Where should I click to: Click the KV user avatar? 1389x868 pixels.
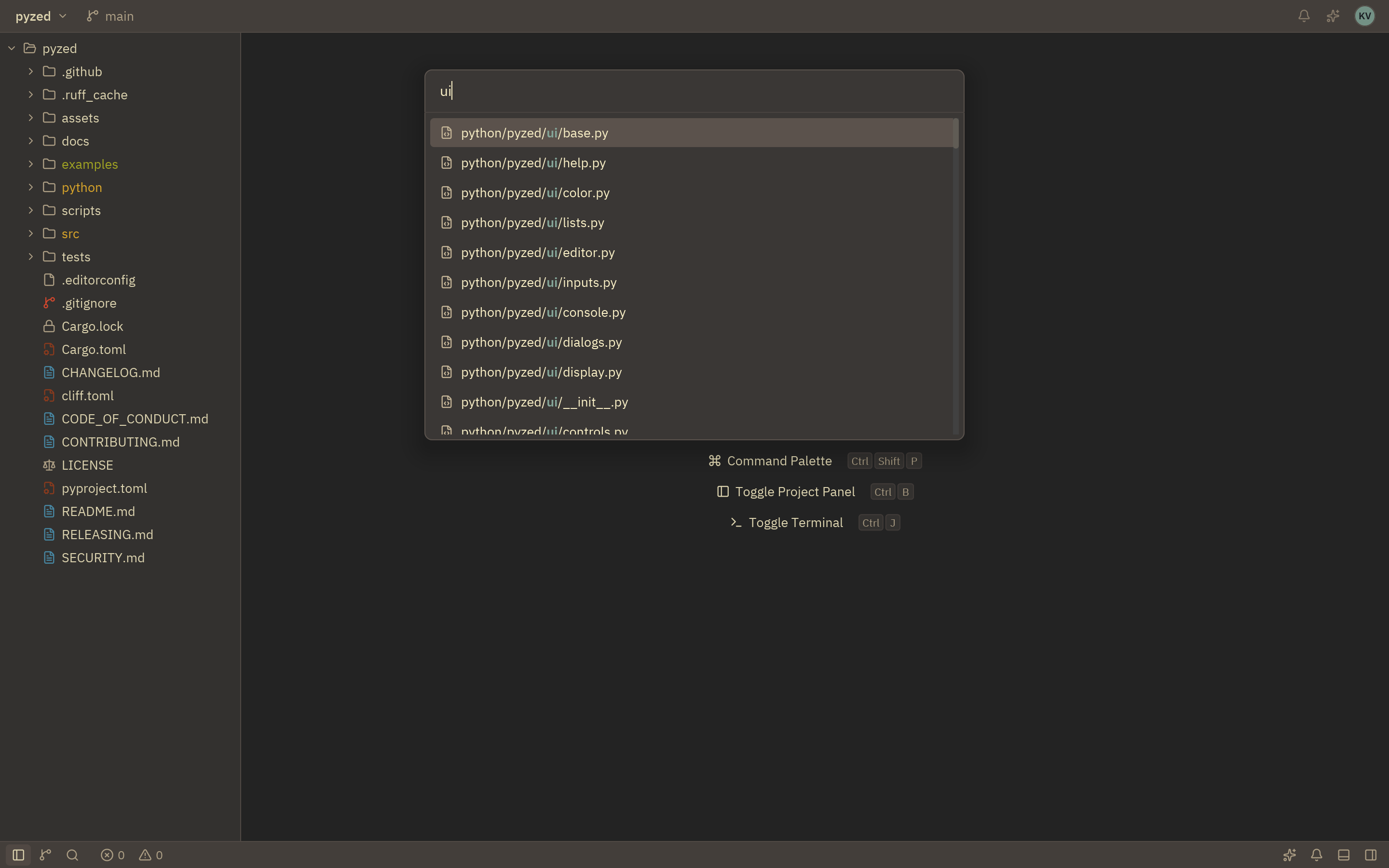point(1364,16)
